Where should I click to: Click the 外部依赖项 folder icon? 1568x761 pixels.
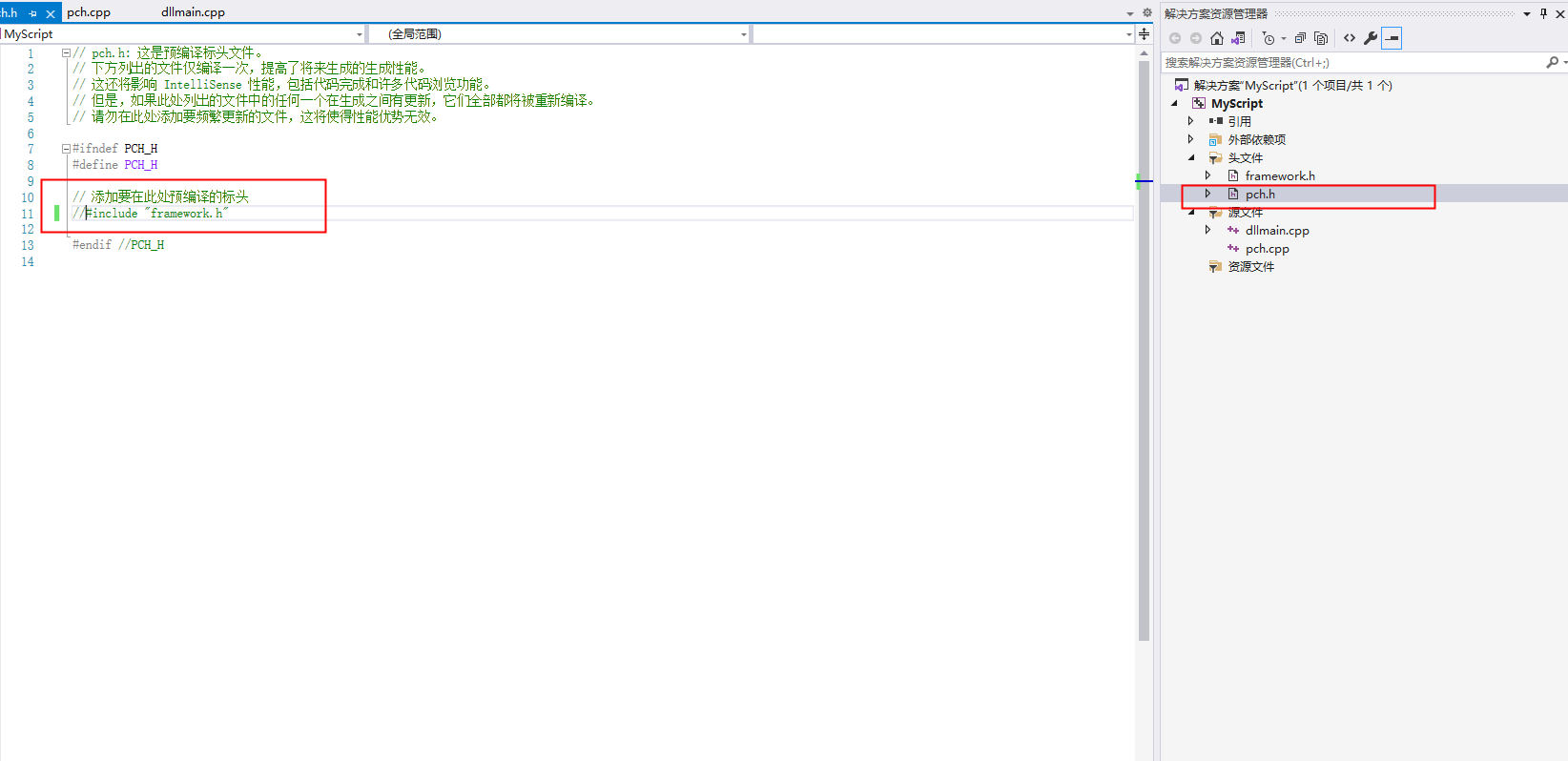(1215, 139)
